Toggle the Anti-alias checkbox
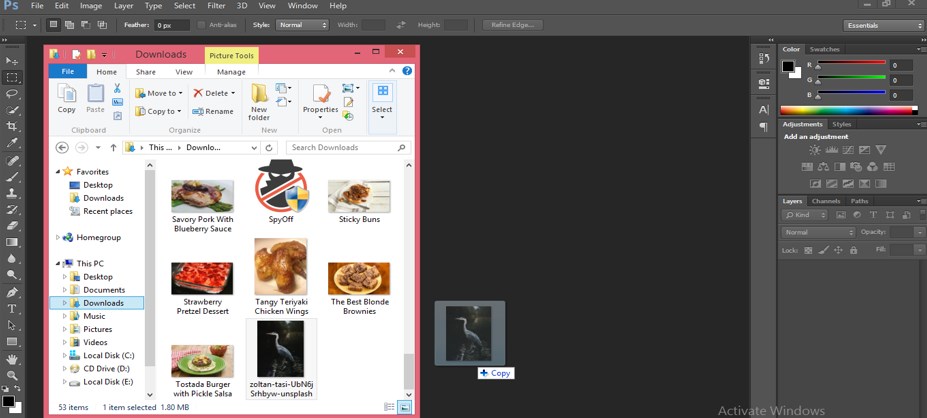The image size is (927, 418). point(202,25)
